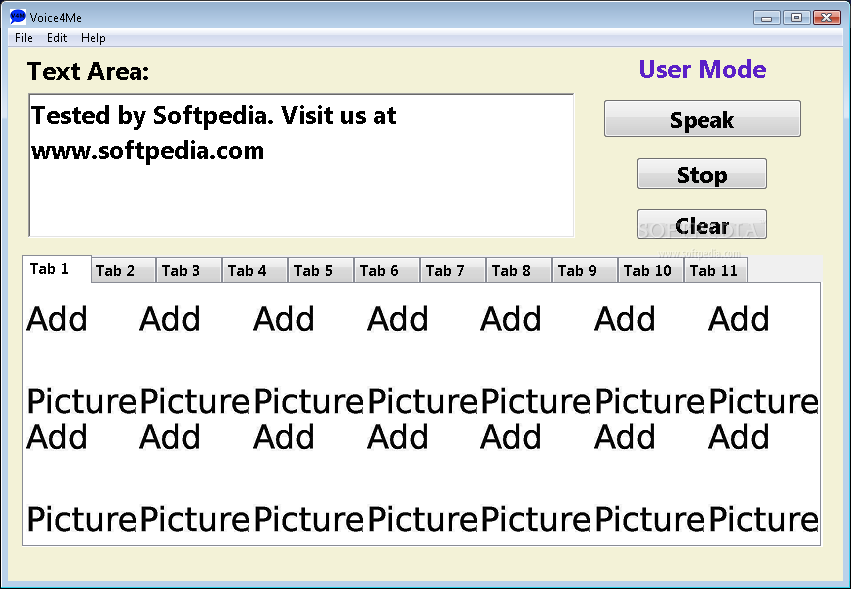The width and height of the screenshot is (851, 589).
Task: Minimize the Voice4Me window
Action: coord(767,18)
